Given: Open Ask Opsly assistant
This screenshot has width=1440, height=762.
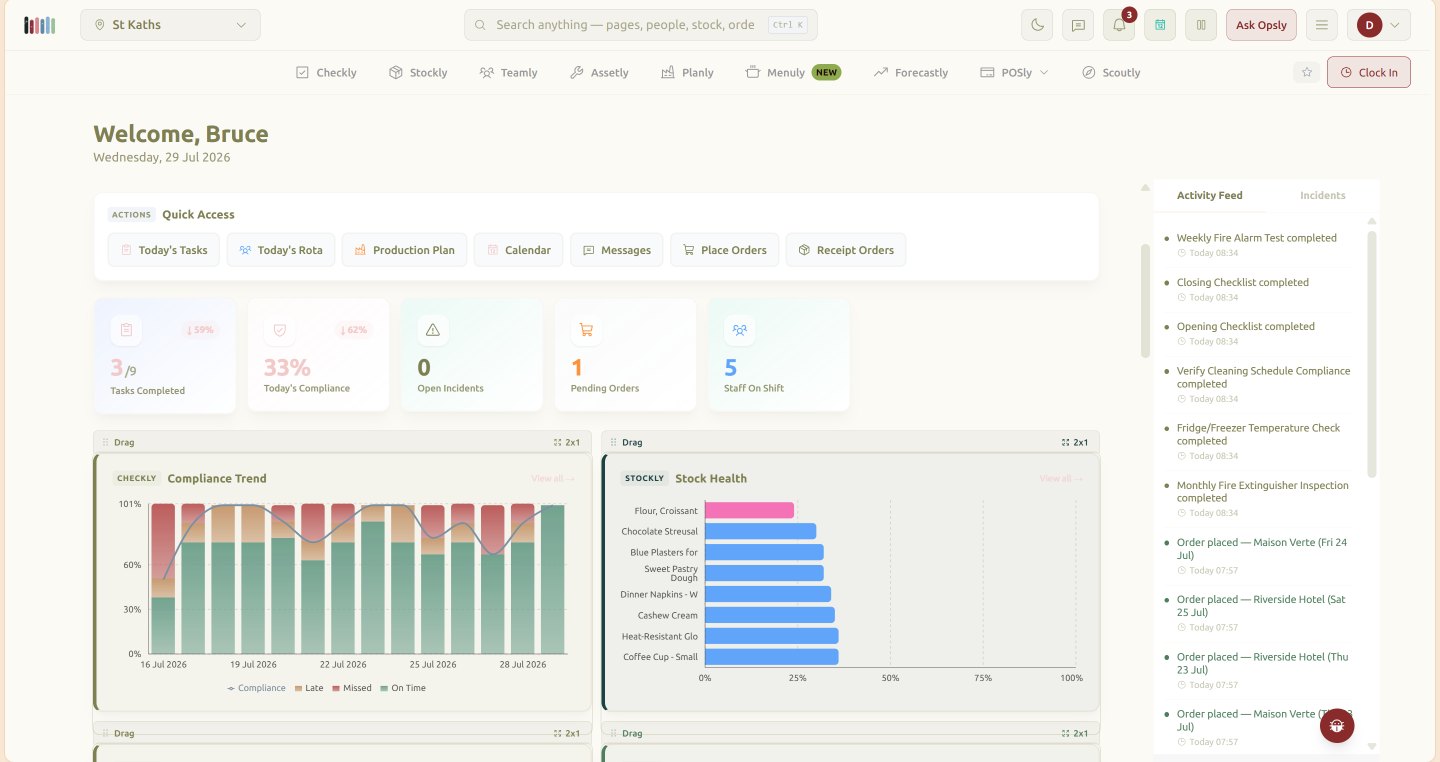Looking at the screenshot, I should pos(1261,25).
